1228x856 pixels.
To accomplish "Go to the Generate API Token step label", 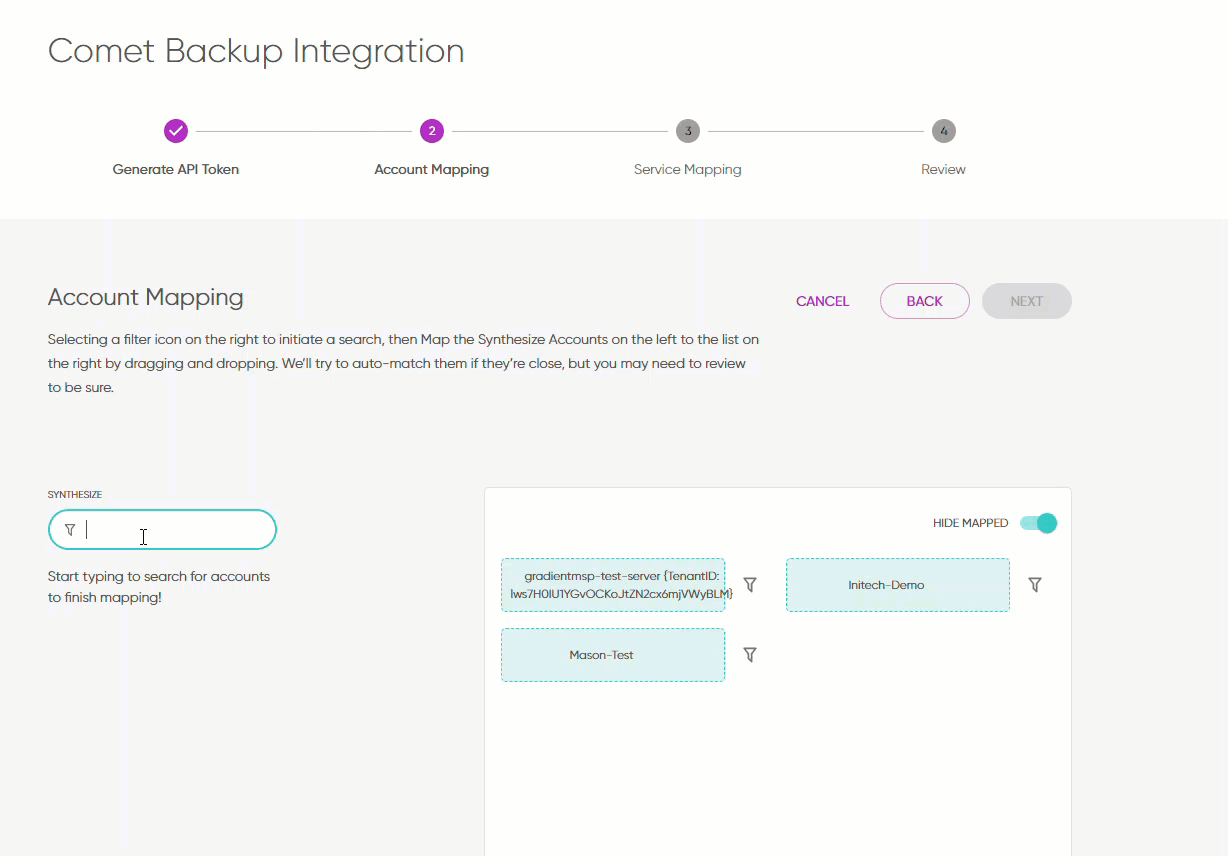I will point(176,170).
